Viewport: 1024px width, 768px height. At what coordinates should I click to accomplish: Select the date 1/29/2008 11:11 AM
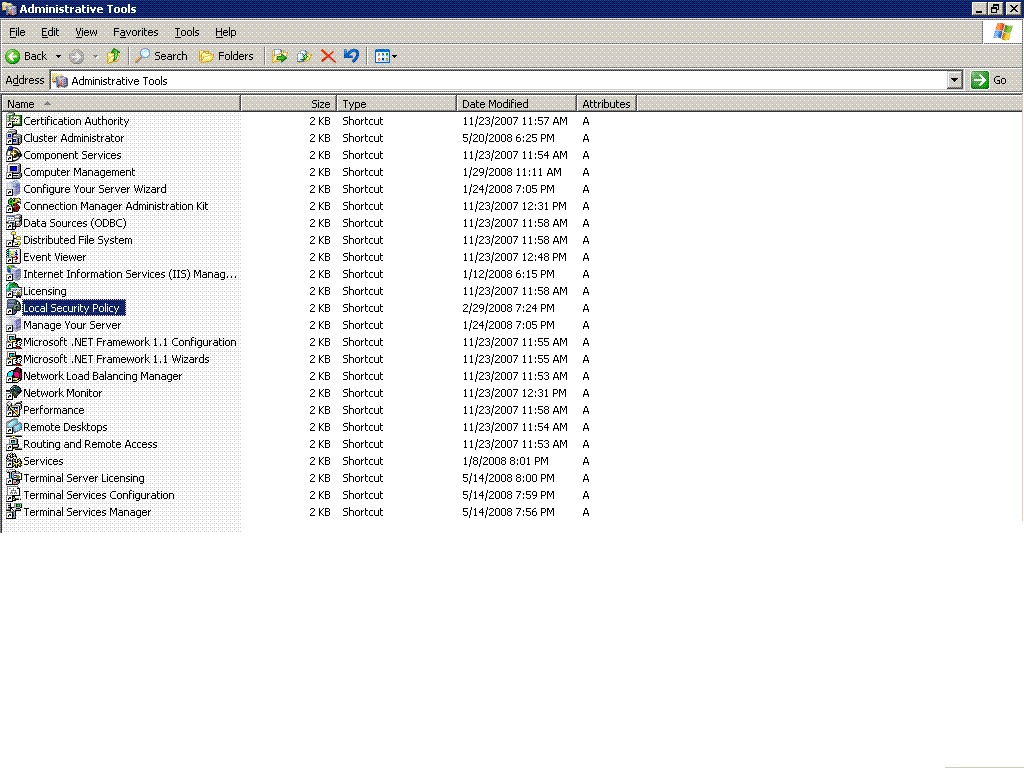coord(511,172)
